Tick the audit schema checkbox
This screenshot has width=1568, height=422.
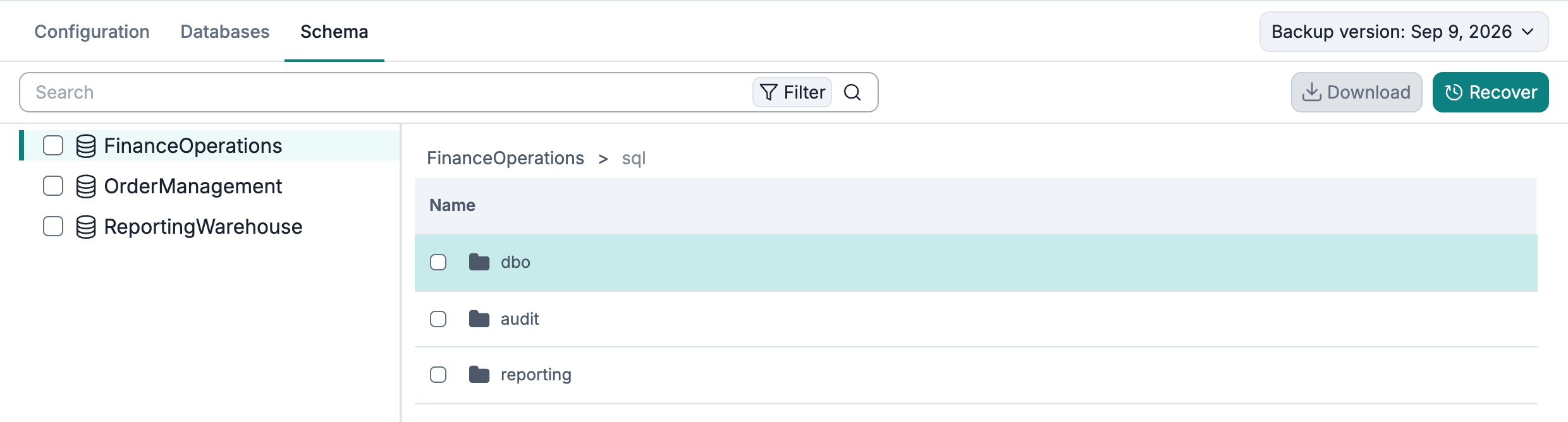pos(438,319)
